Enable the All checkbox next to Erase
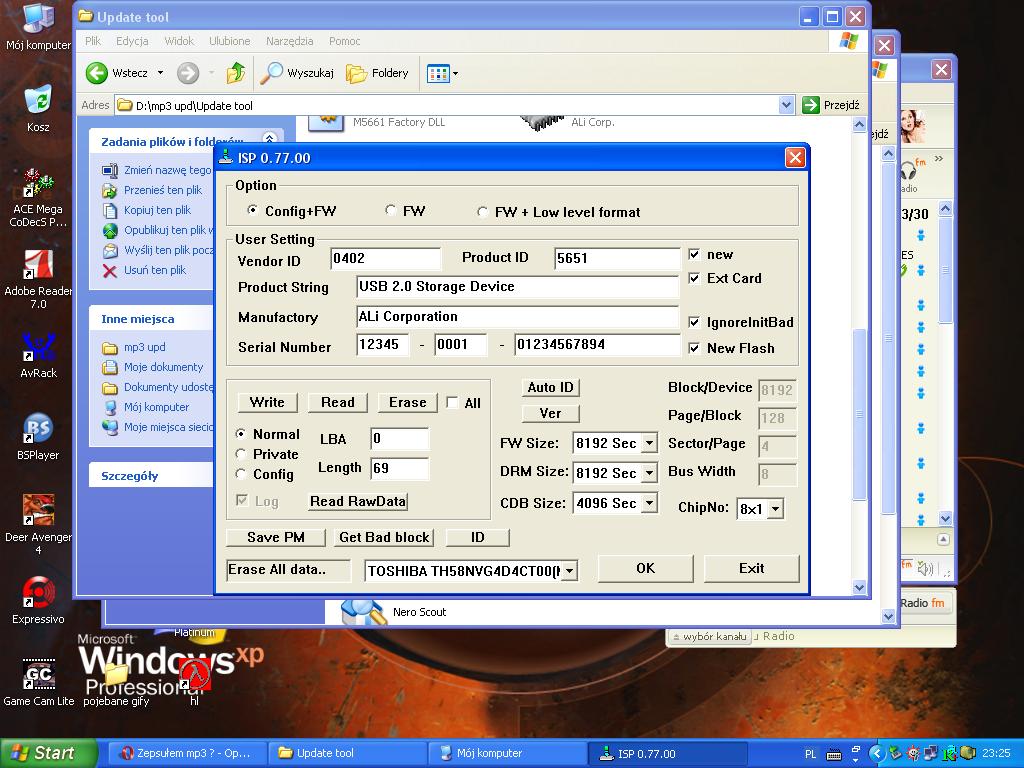 click(x=452, y=403)
